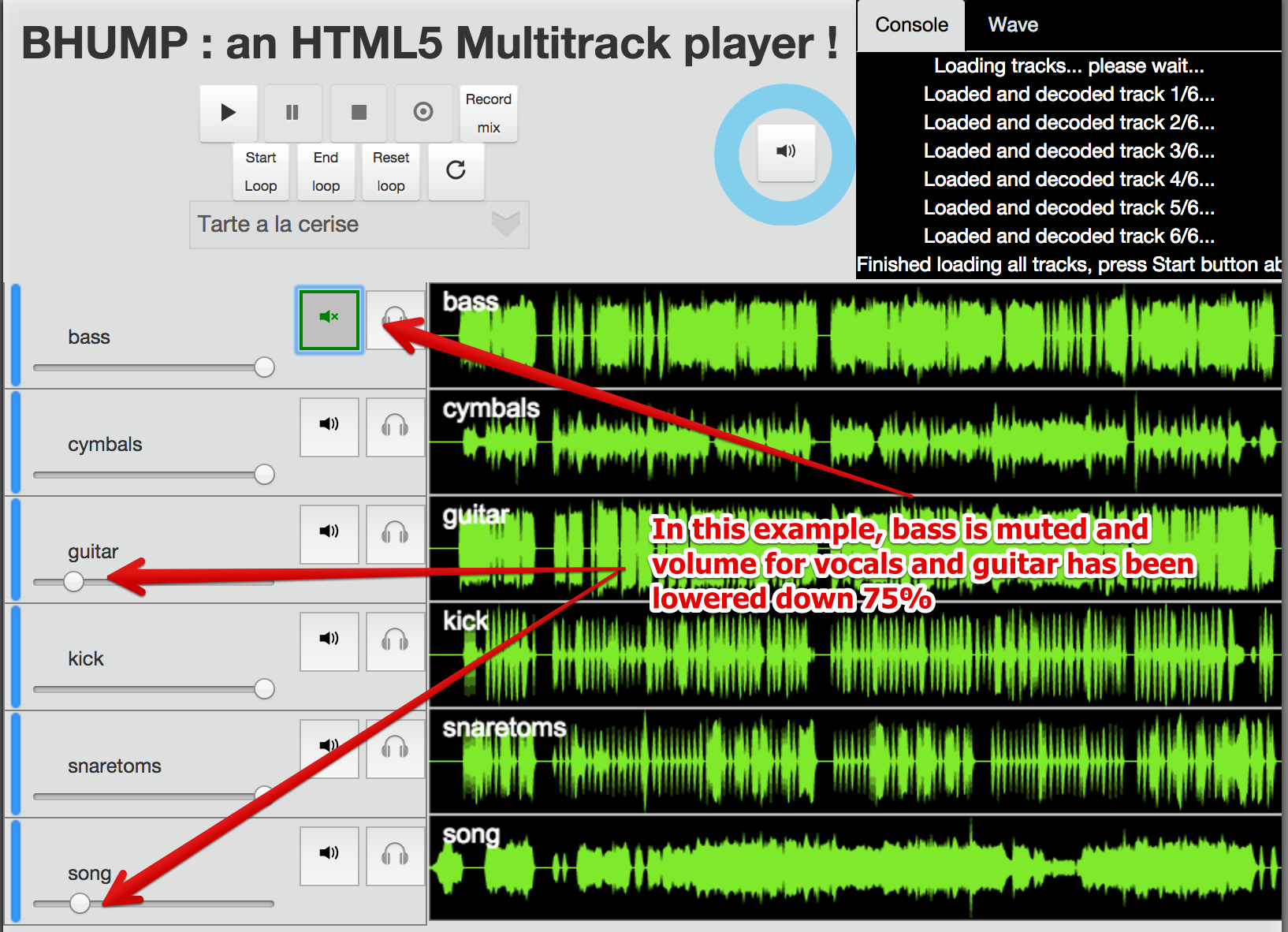The height and width of the screenshot is (932, 1288).
Task: Click console line 'Loaded and decoded track 6/6...'
Action: point(1069,237)
